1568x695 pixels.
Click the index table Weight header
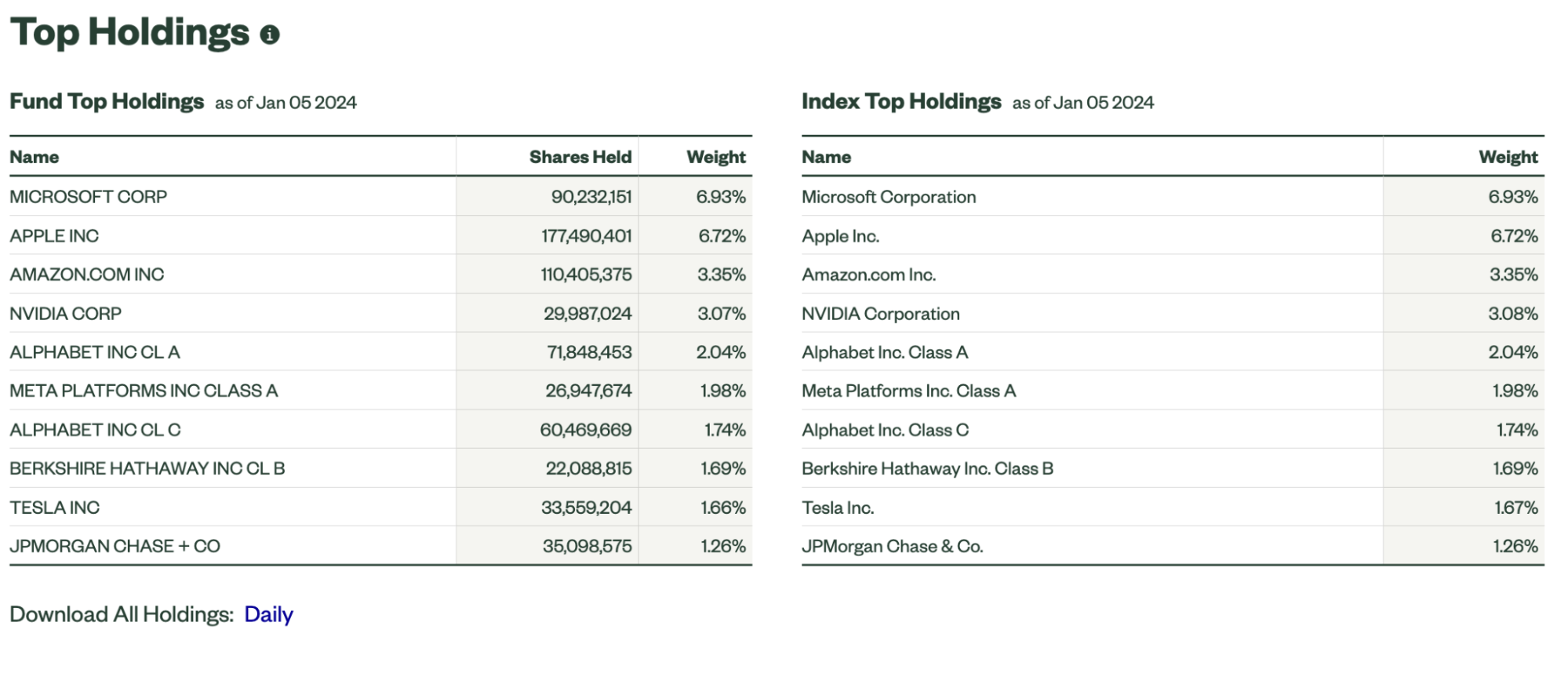pyautogui.click(x=1508, y=157)
